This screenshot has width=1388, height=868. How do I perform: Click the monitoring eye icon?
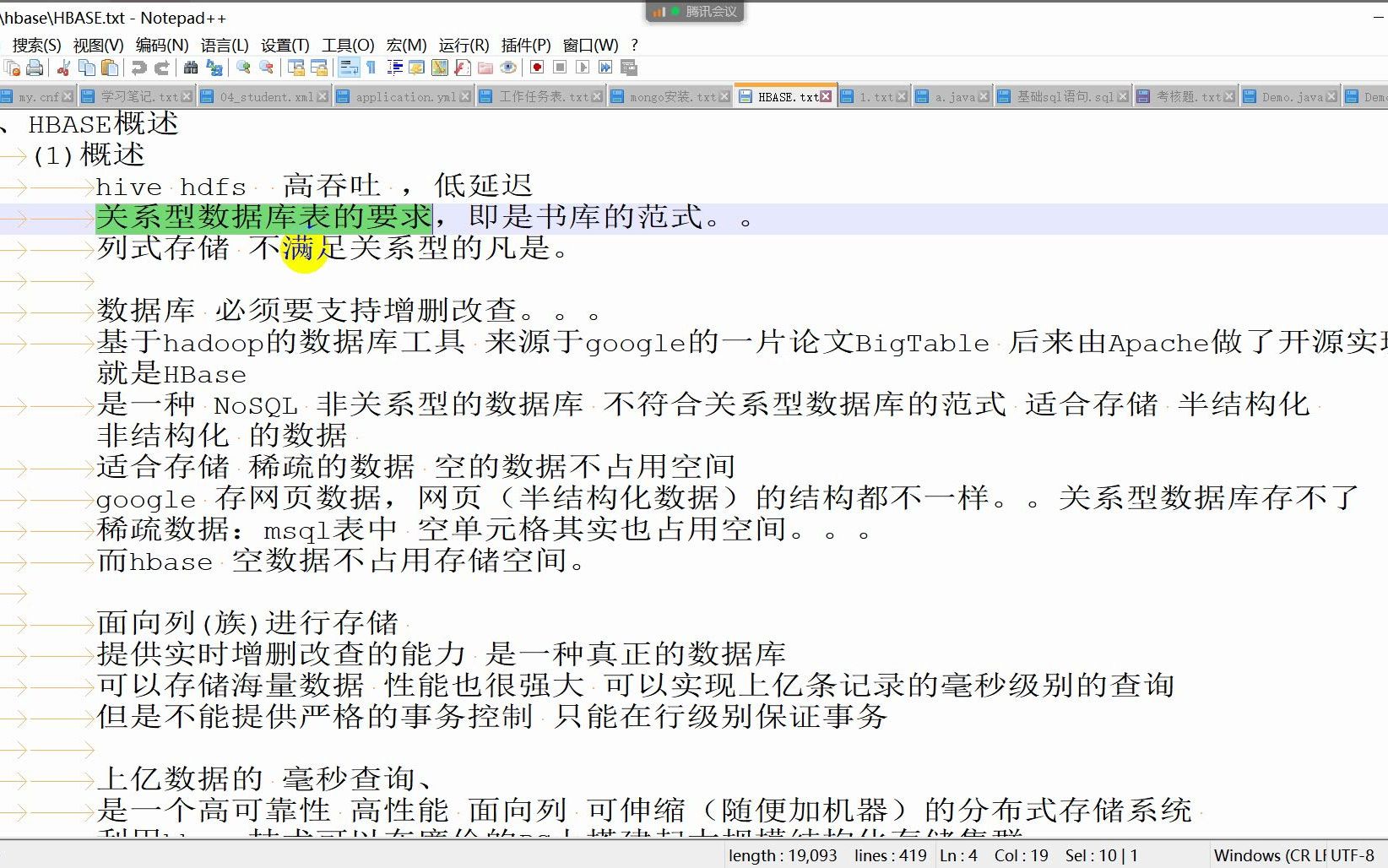508,68
